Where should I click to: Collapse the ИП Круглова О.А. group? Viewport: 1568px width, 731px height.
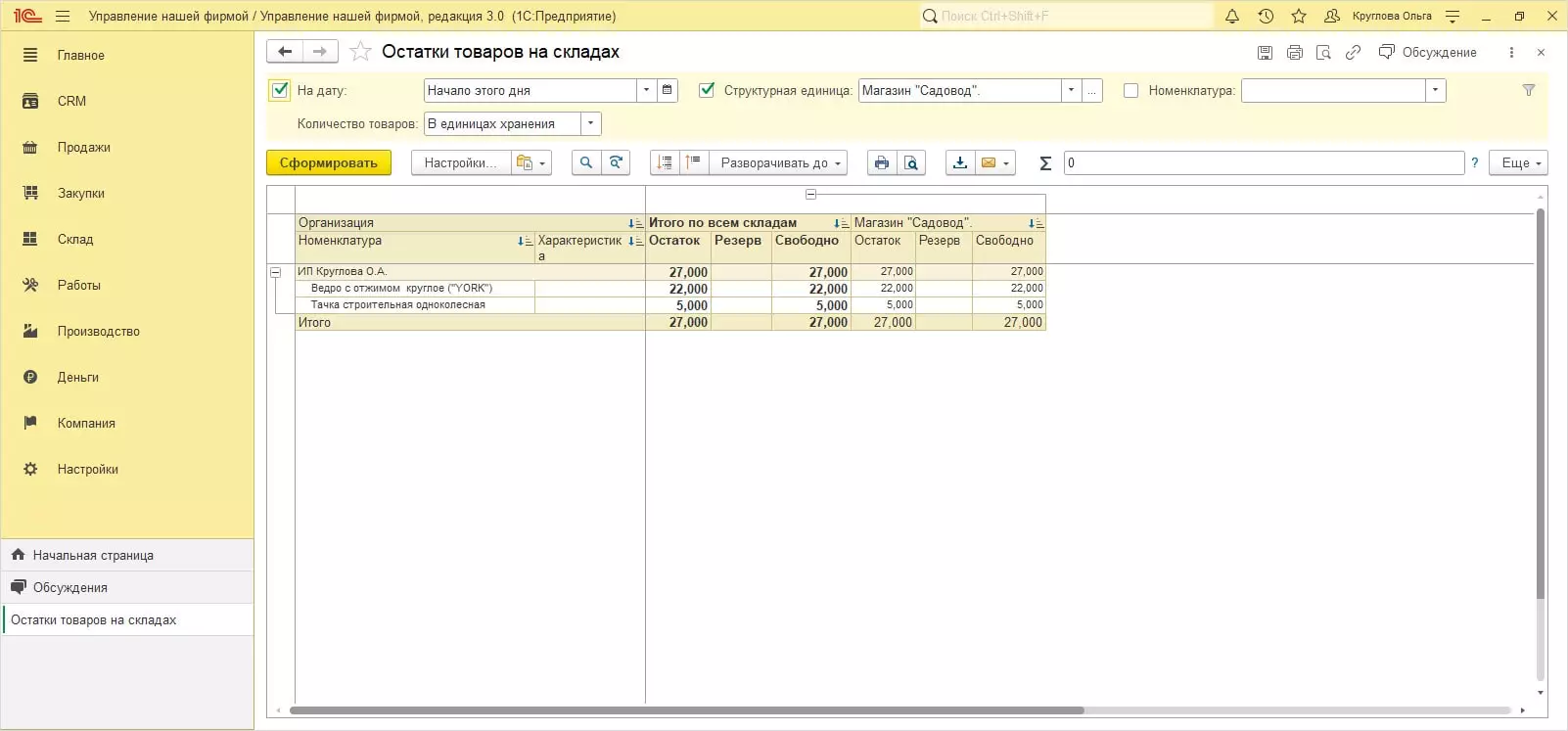pos(276,272)
